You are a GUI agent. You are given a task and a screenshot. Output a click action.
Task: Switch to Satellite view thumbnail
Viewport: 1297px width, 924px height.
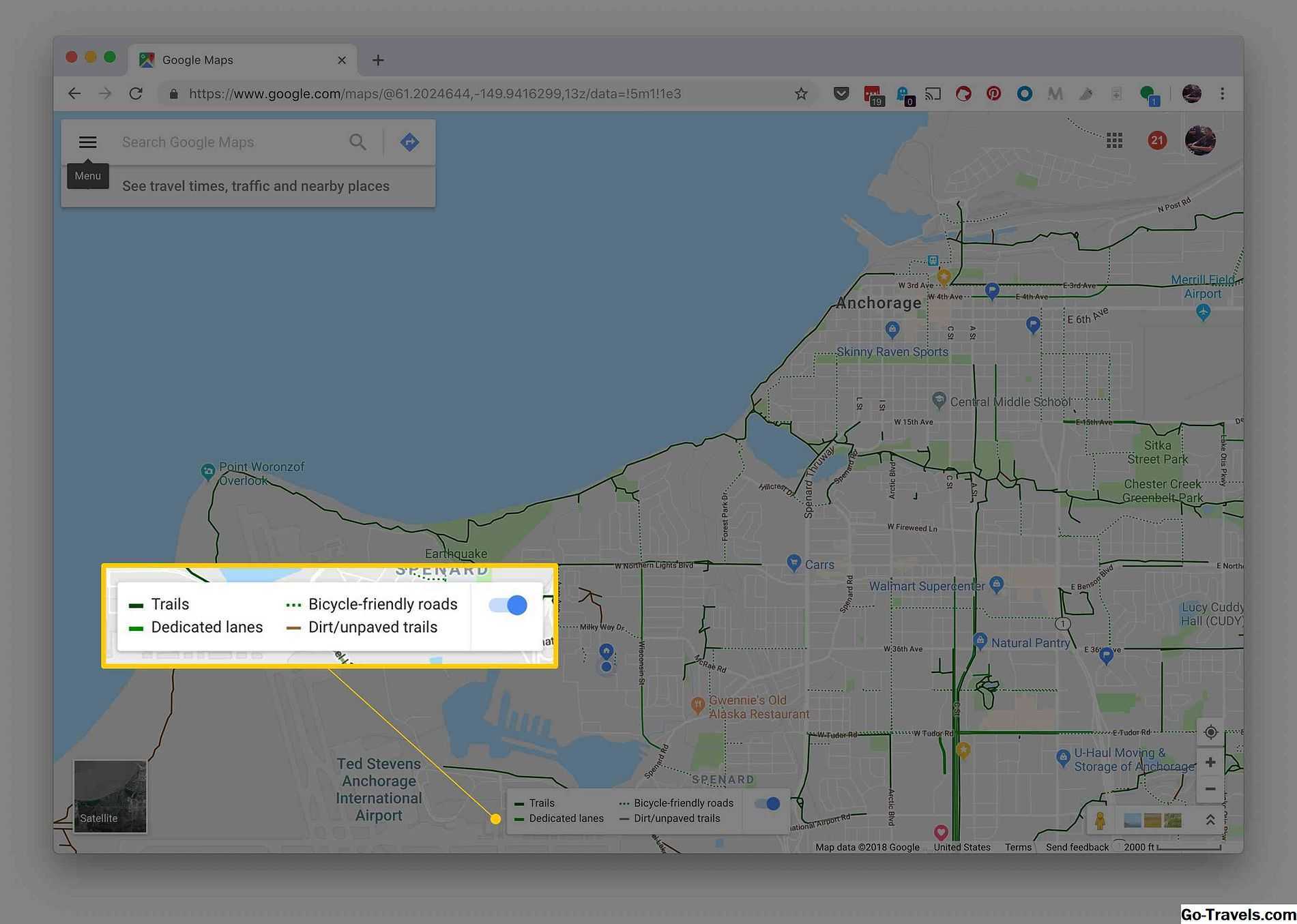tap(110, 796)
